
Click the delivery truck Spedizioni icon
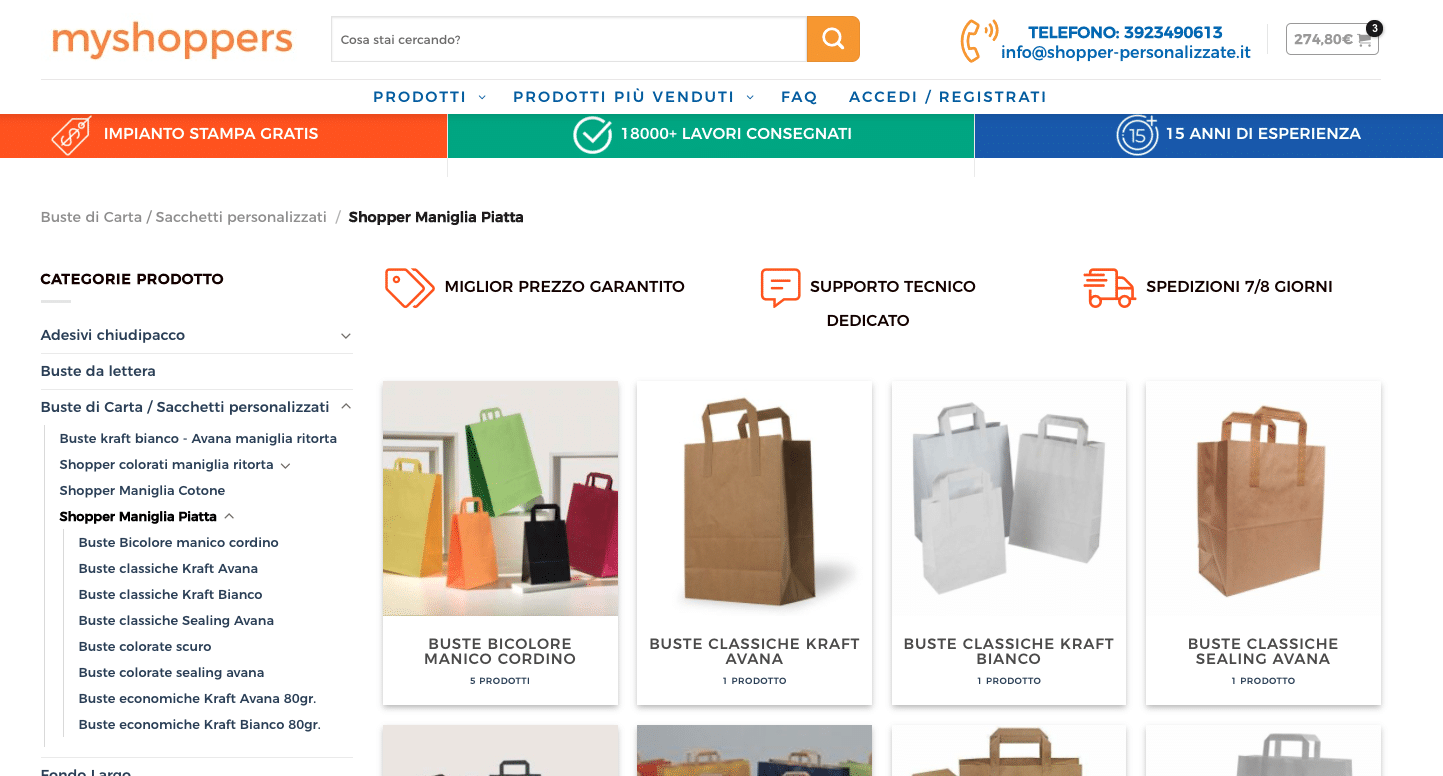click(1109, 287)
